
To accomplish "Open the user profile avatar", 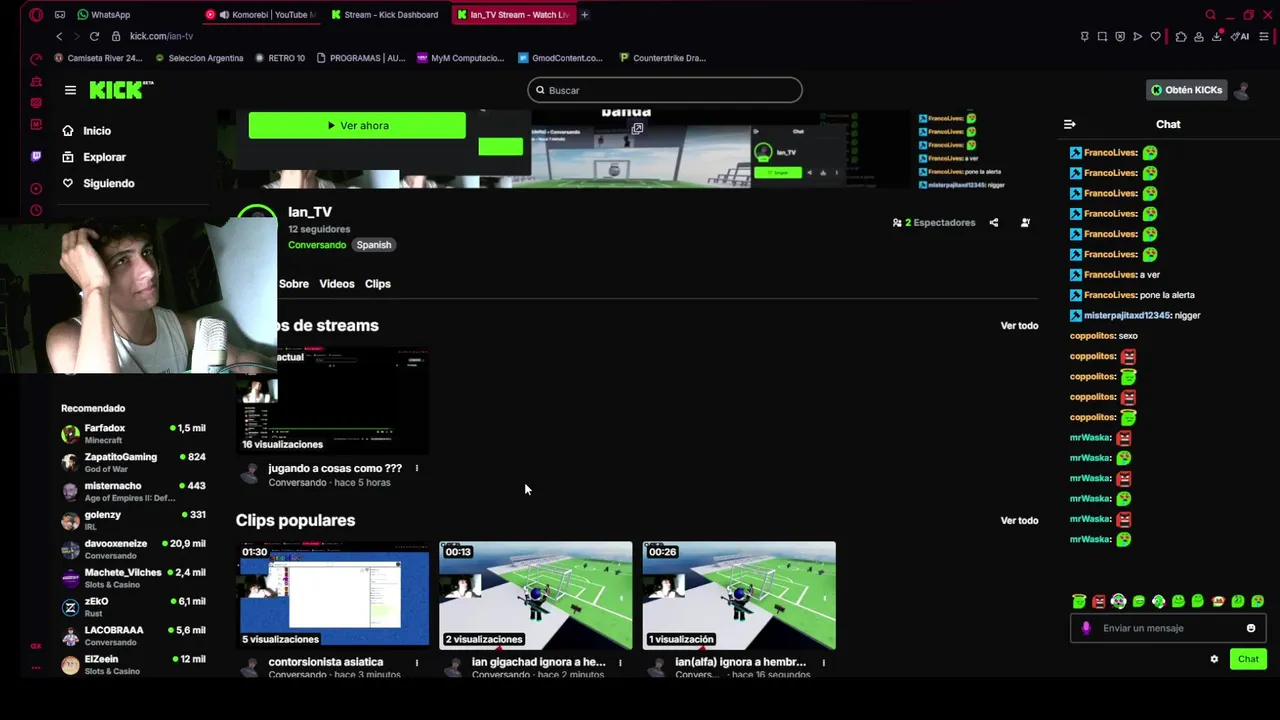I will (1242, 90).
